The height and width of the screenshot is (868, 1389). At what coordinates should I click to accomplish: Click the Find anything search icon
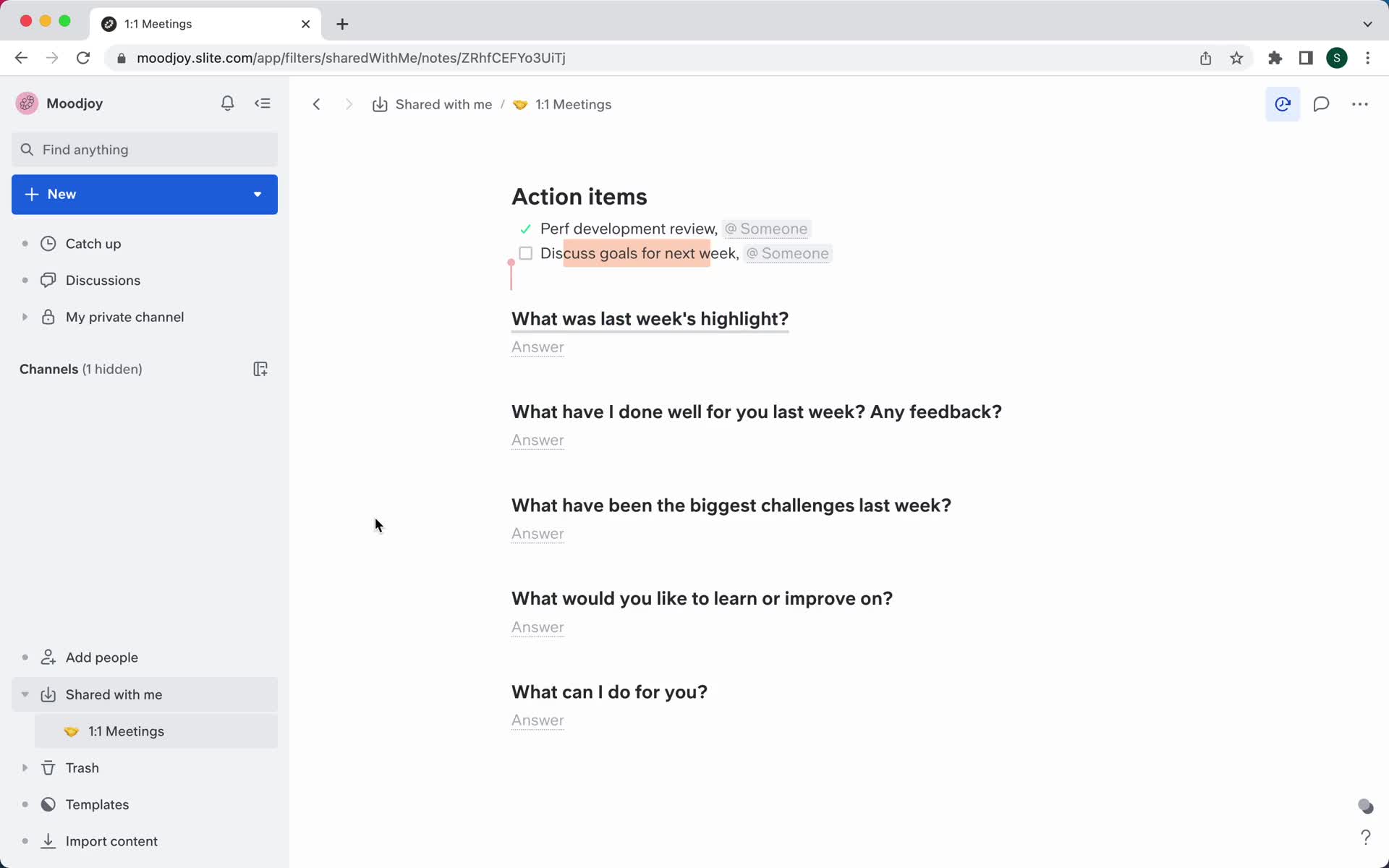(26, 149)
